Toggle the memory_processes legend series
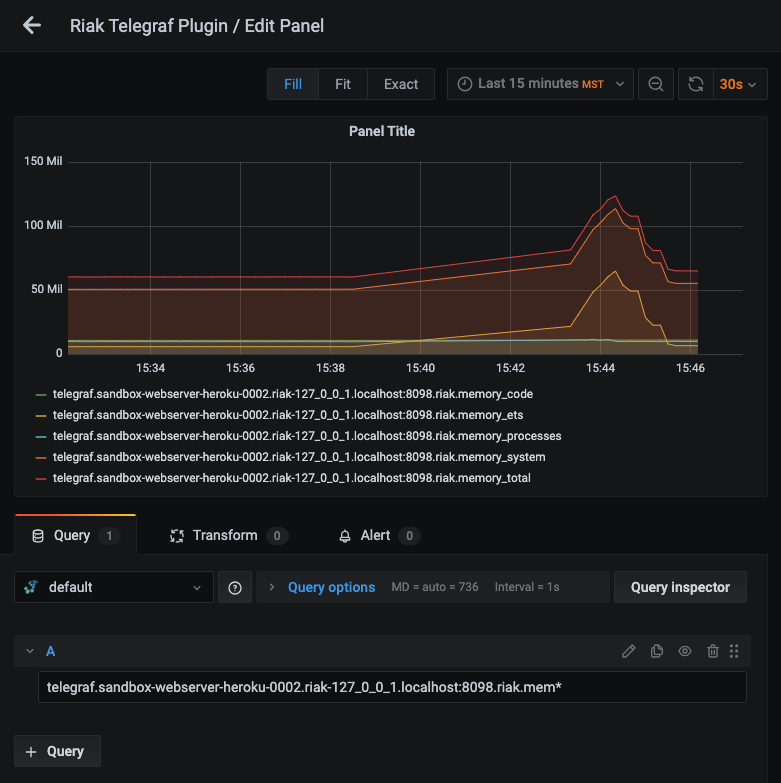Screen dimensions: 781x783 [307, 436]
